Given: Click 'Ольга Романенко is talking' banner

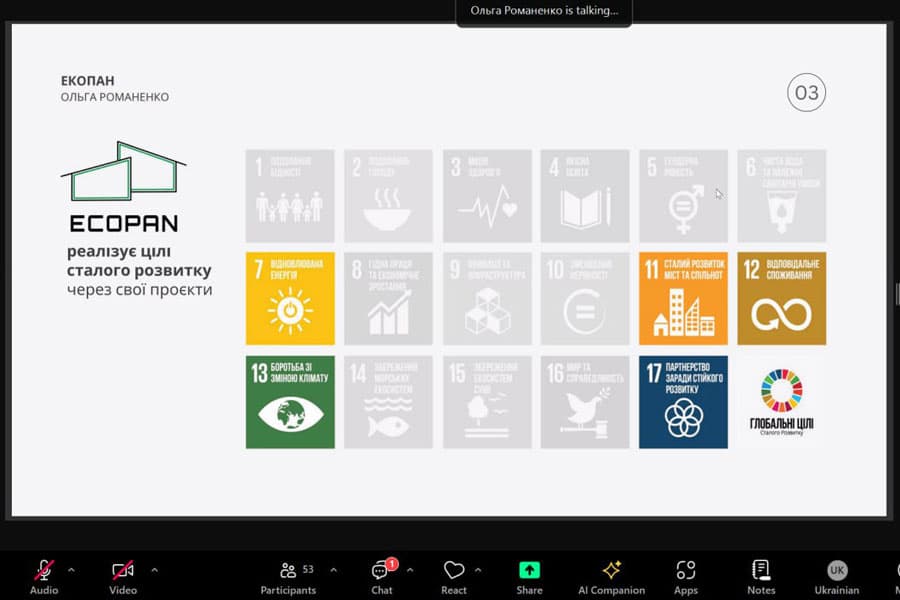Looking at the screenshot, I should [x=544, y=11].
